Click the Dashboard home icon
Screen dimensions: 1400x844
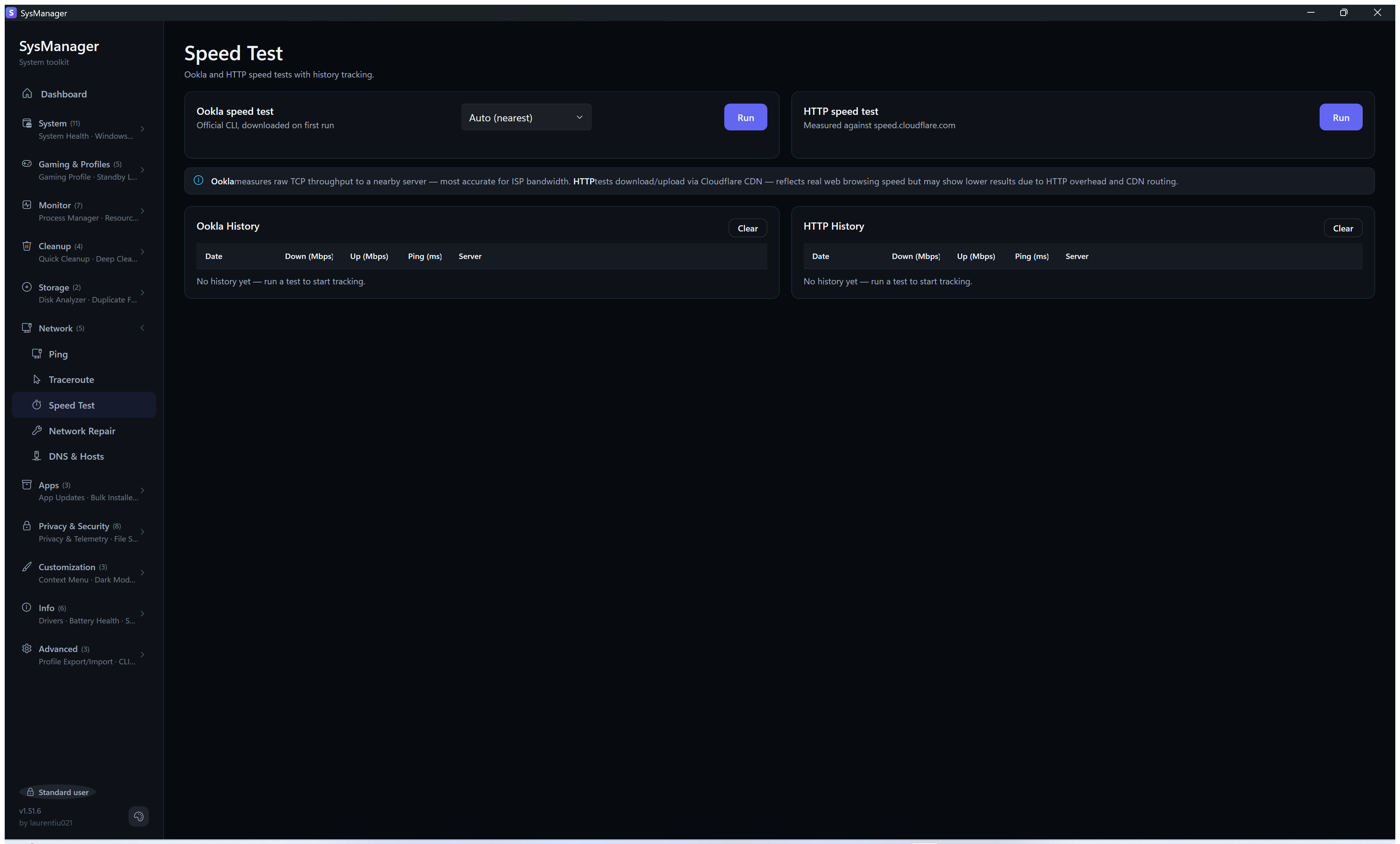click(27, 93)
